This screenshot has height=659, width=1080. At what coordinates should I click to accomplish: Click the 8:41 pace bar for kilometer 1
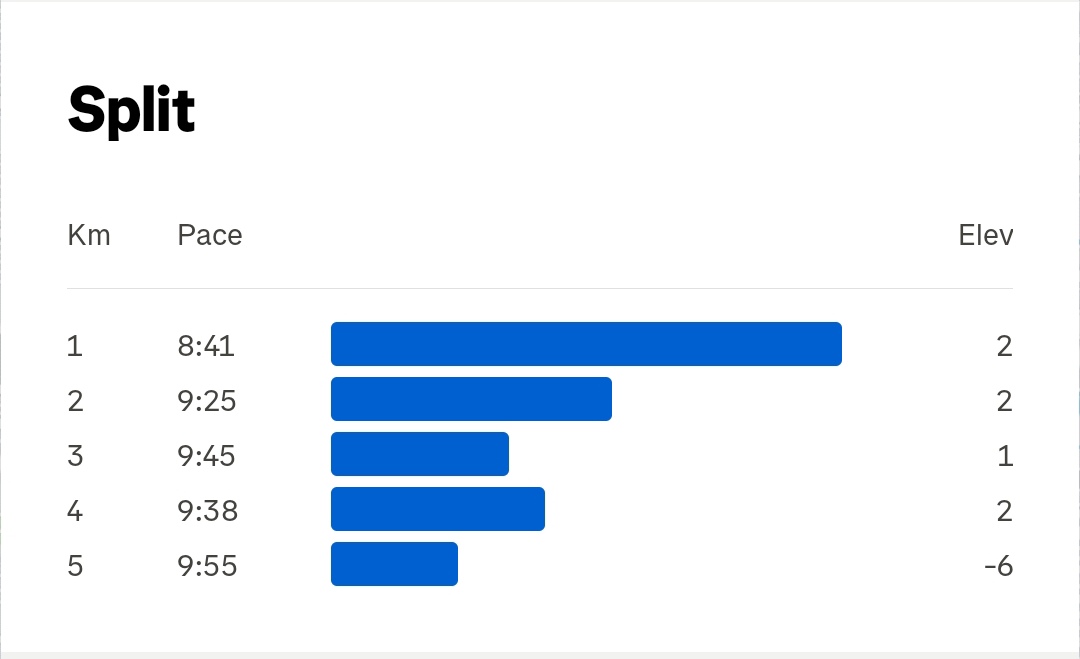point(586,344)
